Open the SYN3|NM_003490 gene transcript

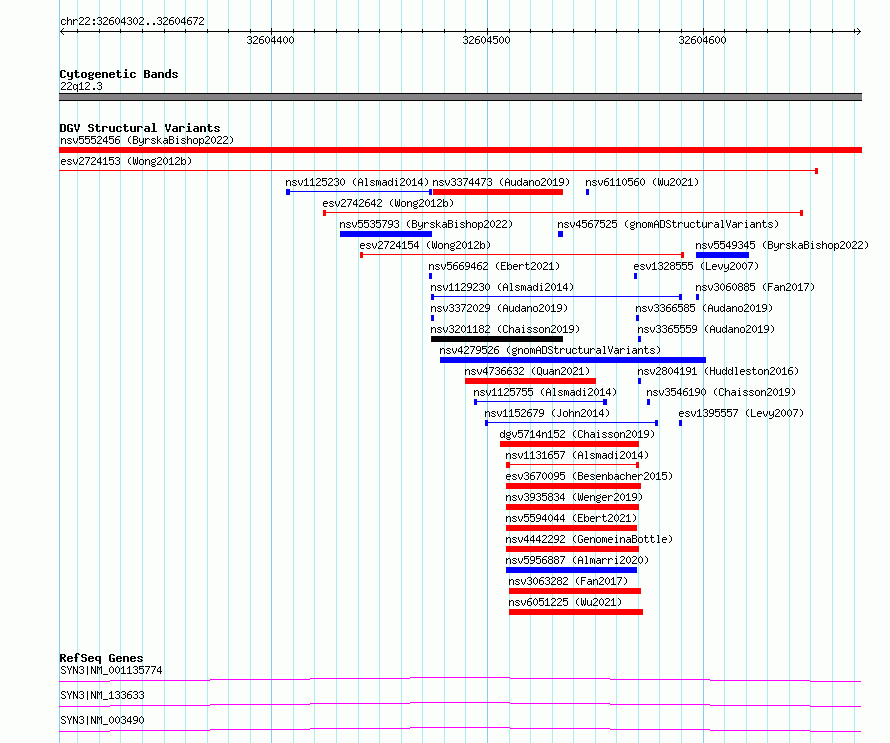(x=102, y=720)
